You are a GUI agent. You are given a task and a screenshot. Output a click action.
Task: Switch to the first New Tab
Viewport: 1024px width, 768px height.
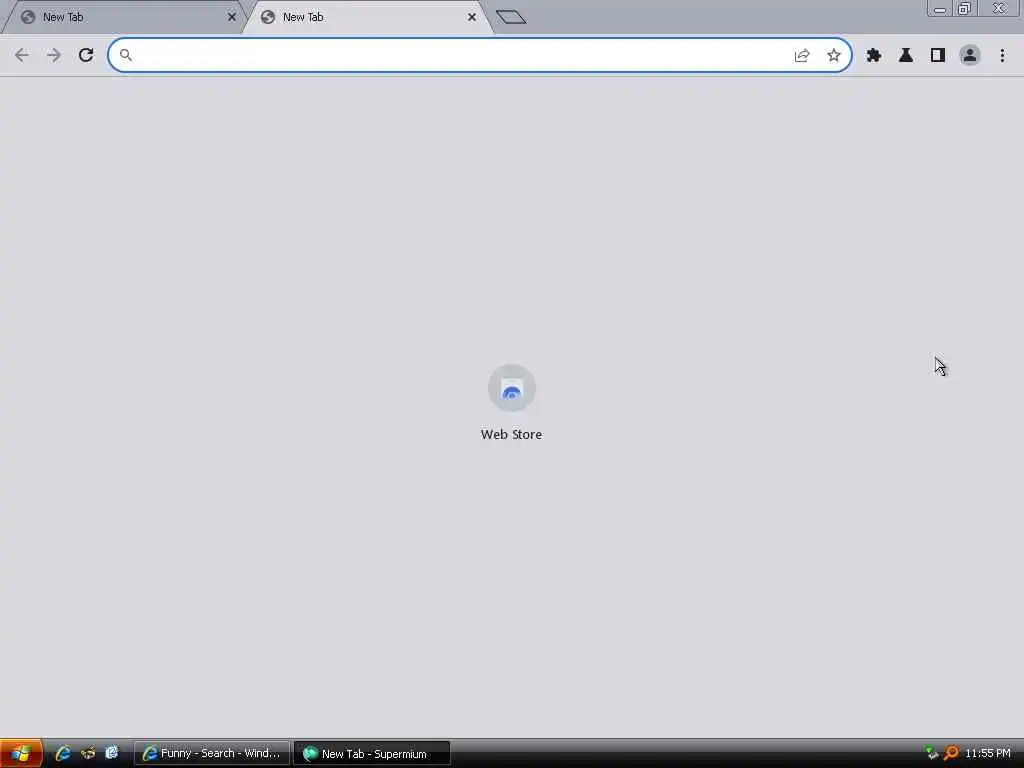pyautogui.click(x=122, y=17)
